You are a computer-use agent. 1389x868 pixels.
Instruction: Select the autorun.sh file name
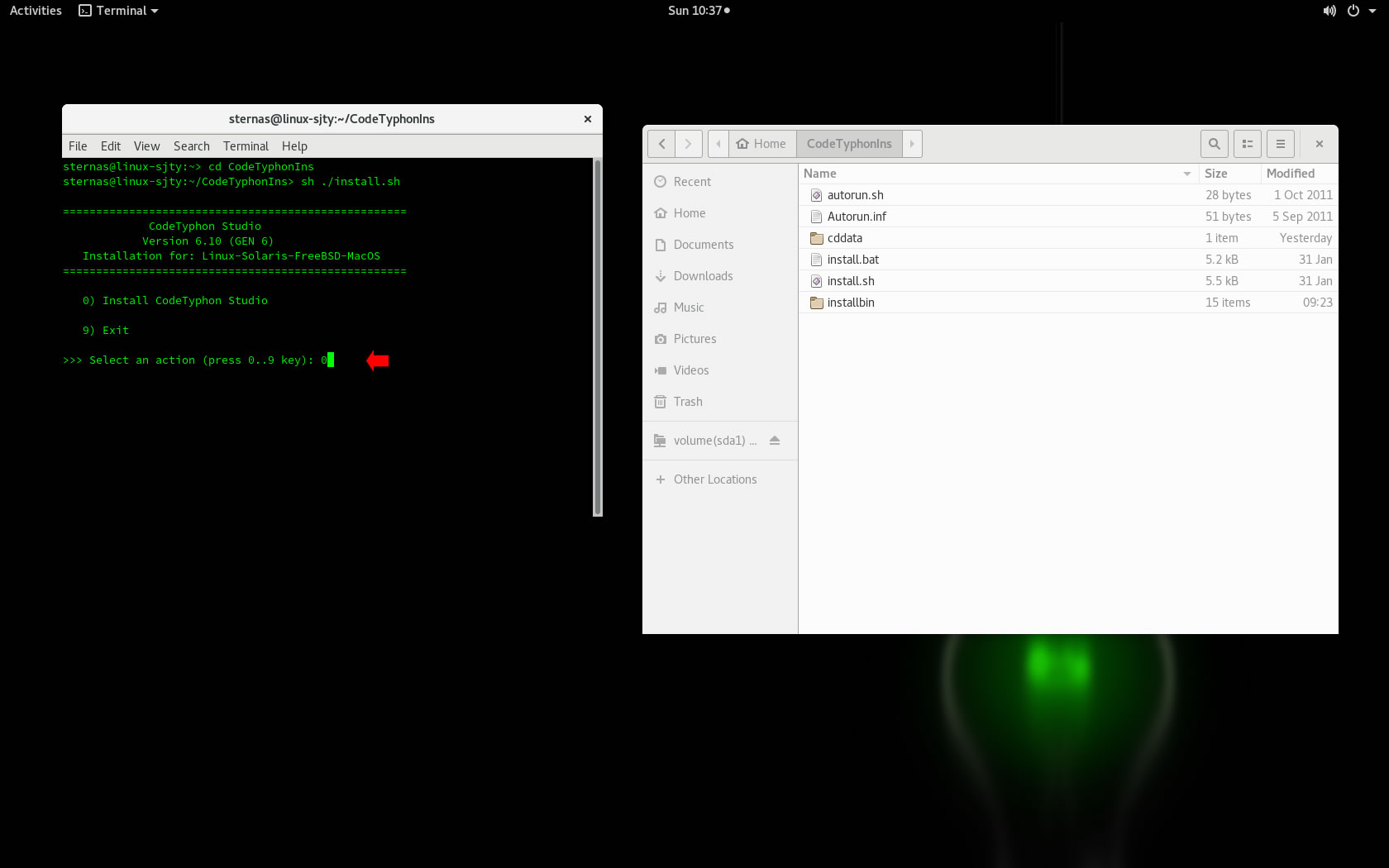856,195
